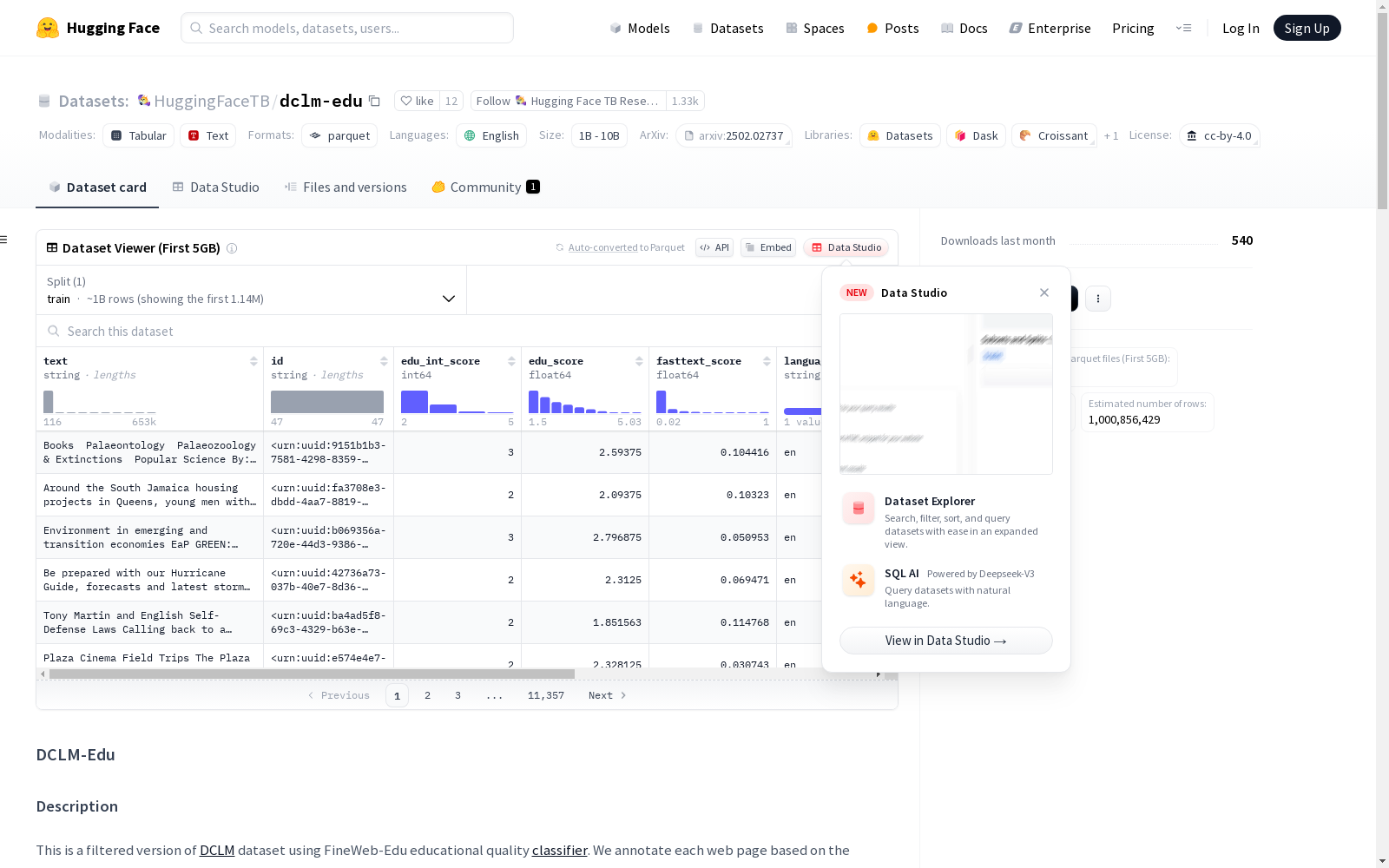Open the classifier link in description
This screenshot has width=1389, height=868.
[x=560, y=851]
